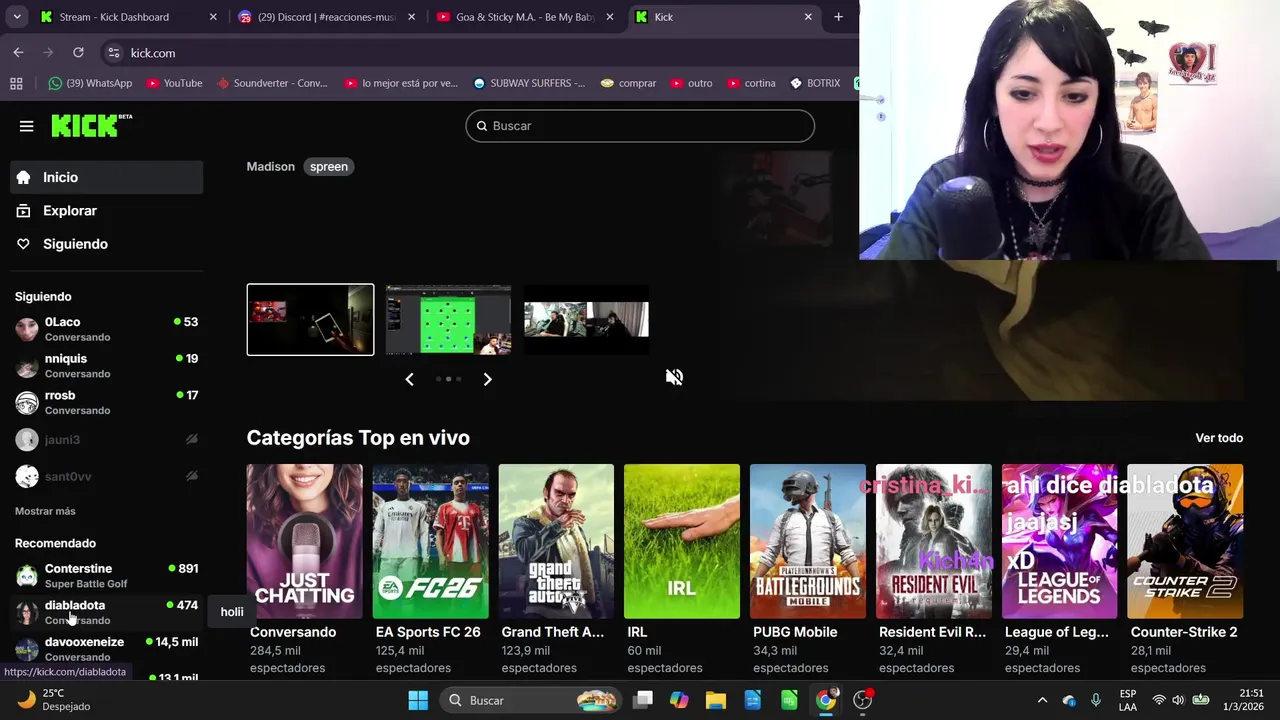This screenshot has height=720, width=1280.
Task: Switch to Discord browser tab
Action: click(x=326, y=17)
